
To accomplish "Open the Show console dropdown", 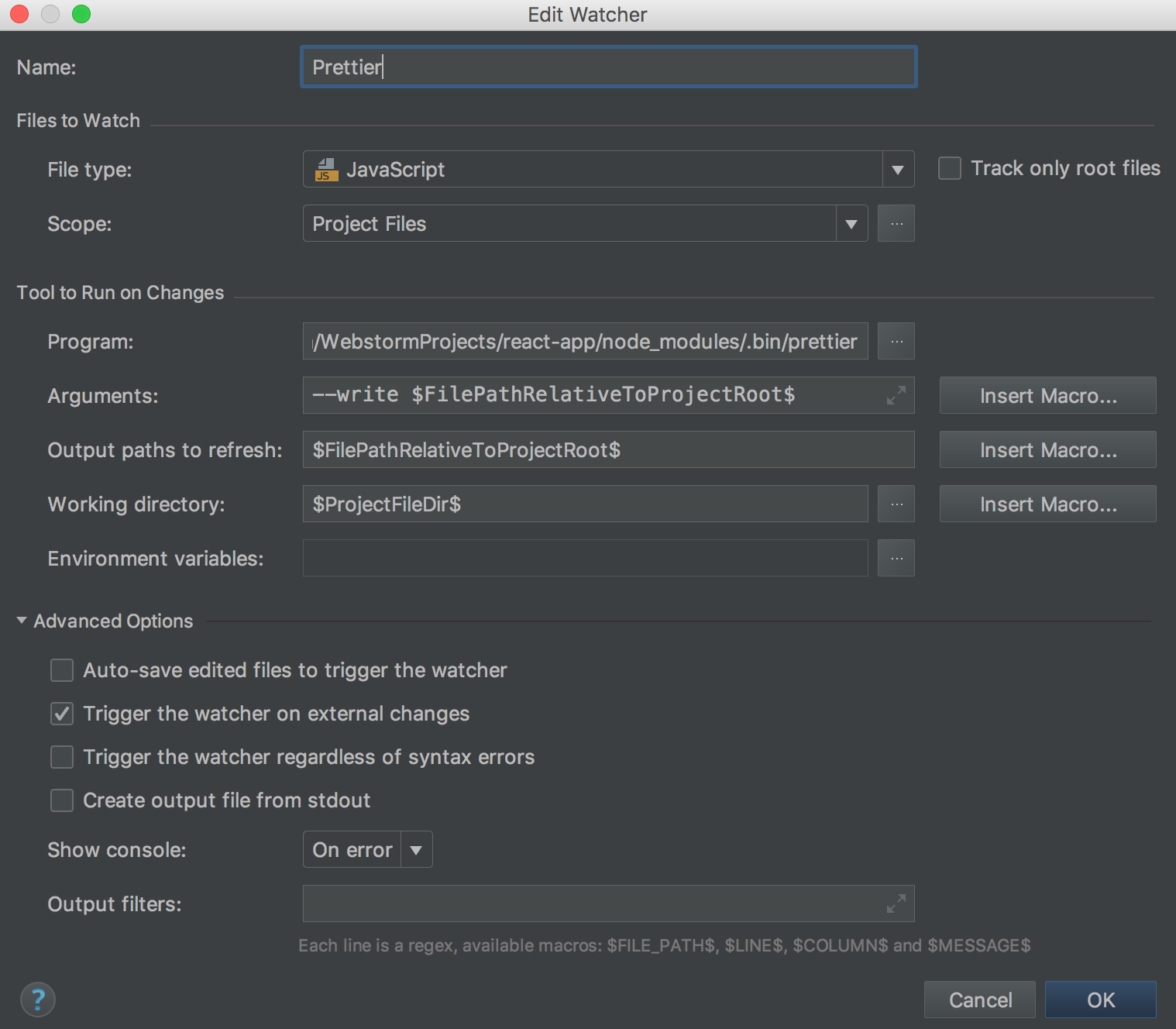I will coord(416,850).
